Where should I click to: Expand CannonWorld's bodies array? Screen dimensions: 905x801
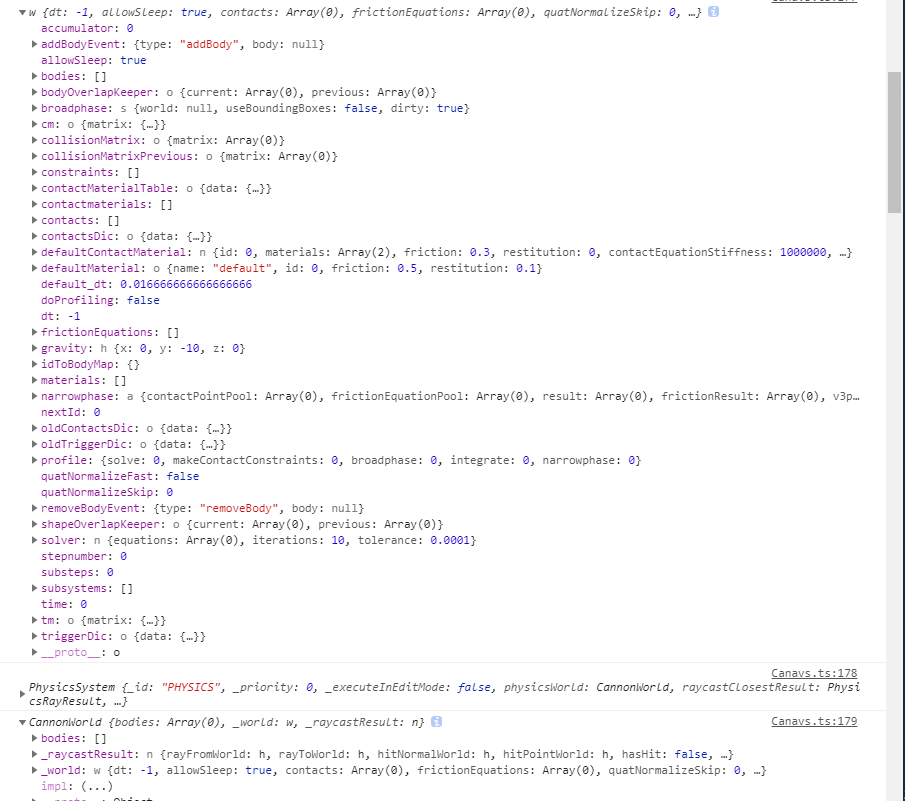(34, 739)
